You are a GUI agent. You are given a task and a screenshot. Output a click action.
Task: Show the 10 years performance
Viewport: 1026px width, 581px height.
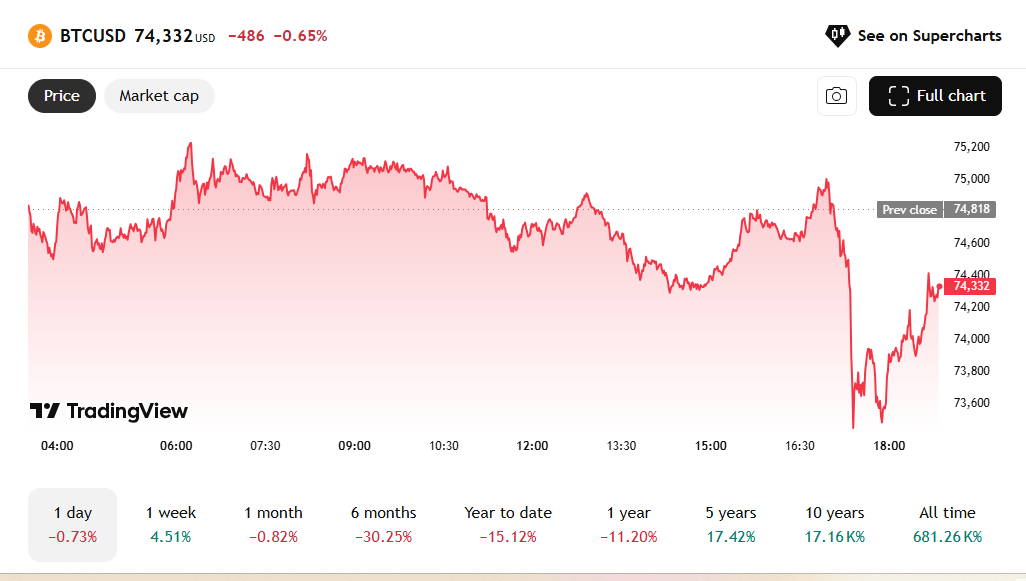tap(835, 524)
